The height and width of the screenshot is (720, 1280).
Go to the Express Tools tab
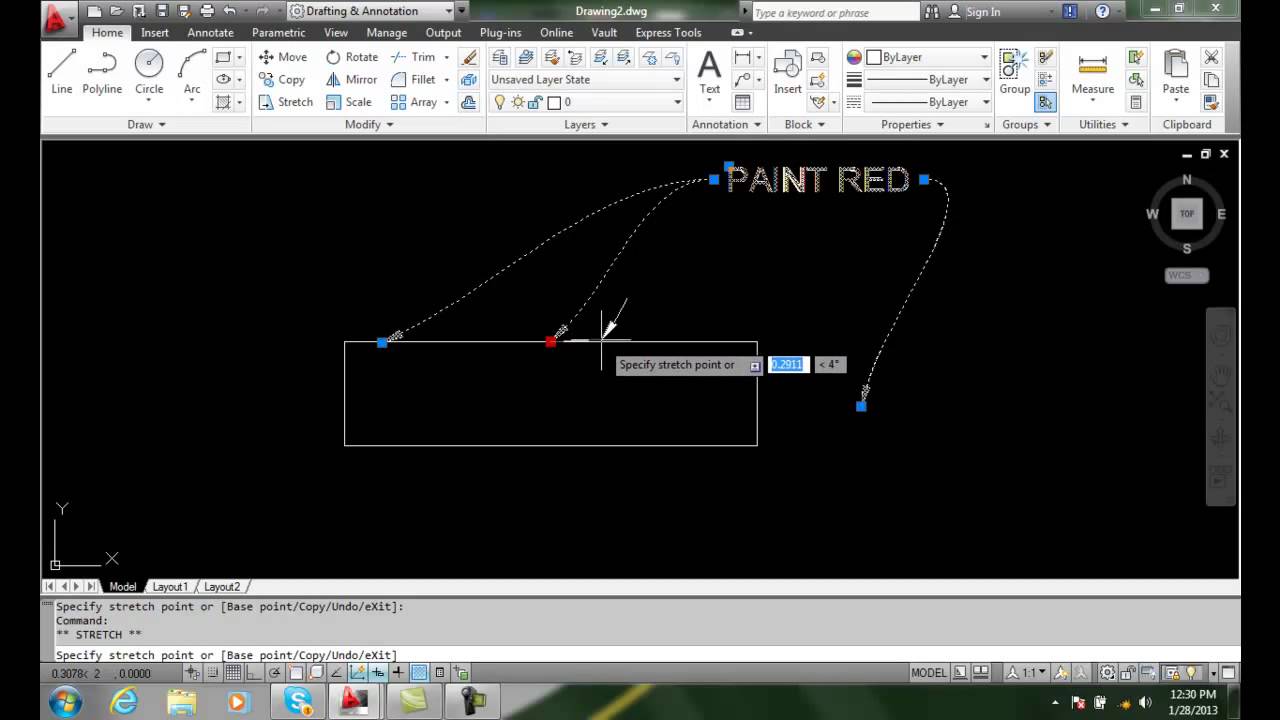668,32
